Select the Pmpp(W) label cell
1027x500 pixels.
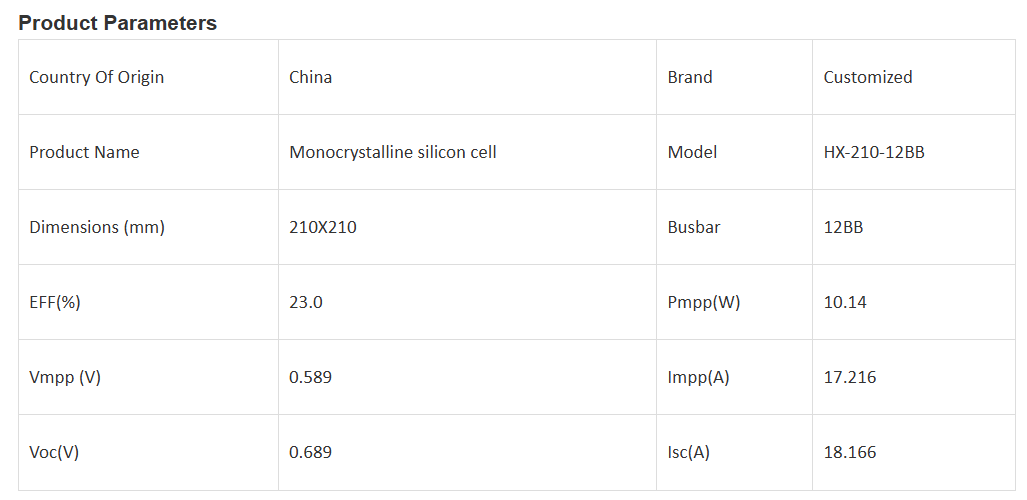point(703,302)
